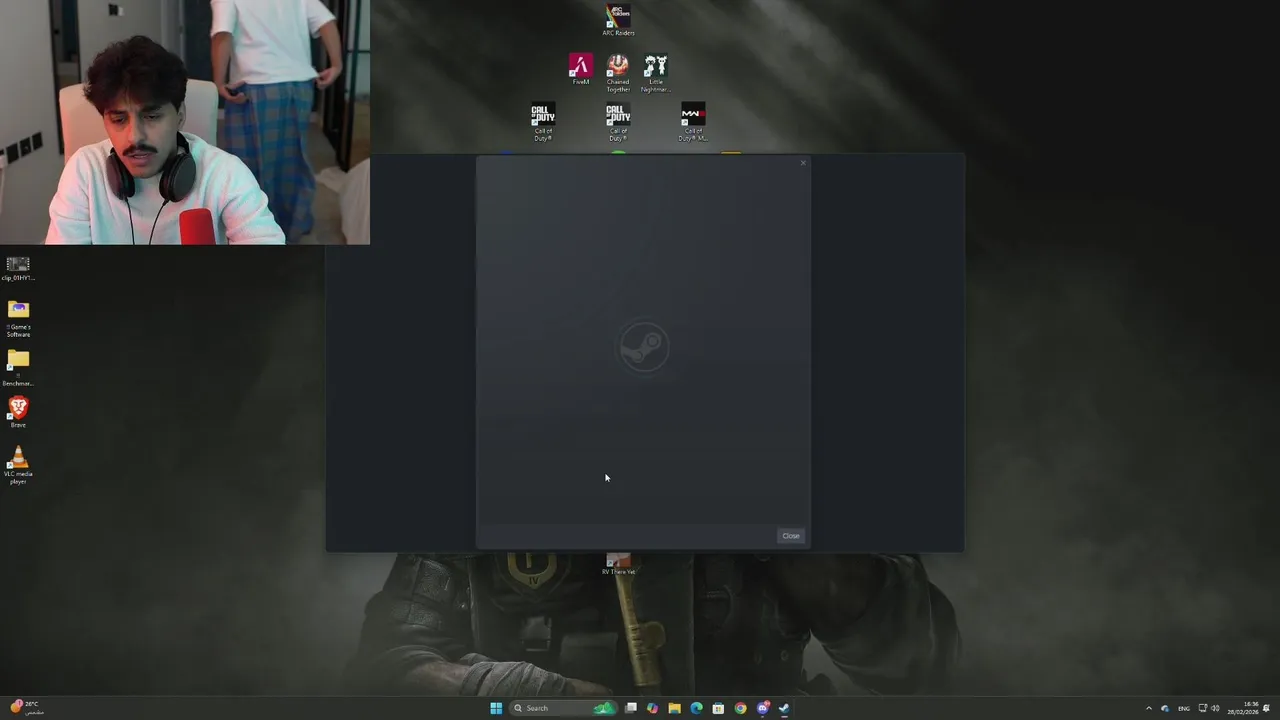The image size is (1280, 720).
Task: Open the notifications bell icon
Action: [x=1266, y=708]
